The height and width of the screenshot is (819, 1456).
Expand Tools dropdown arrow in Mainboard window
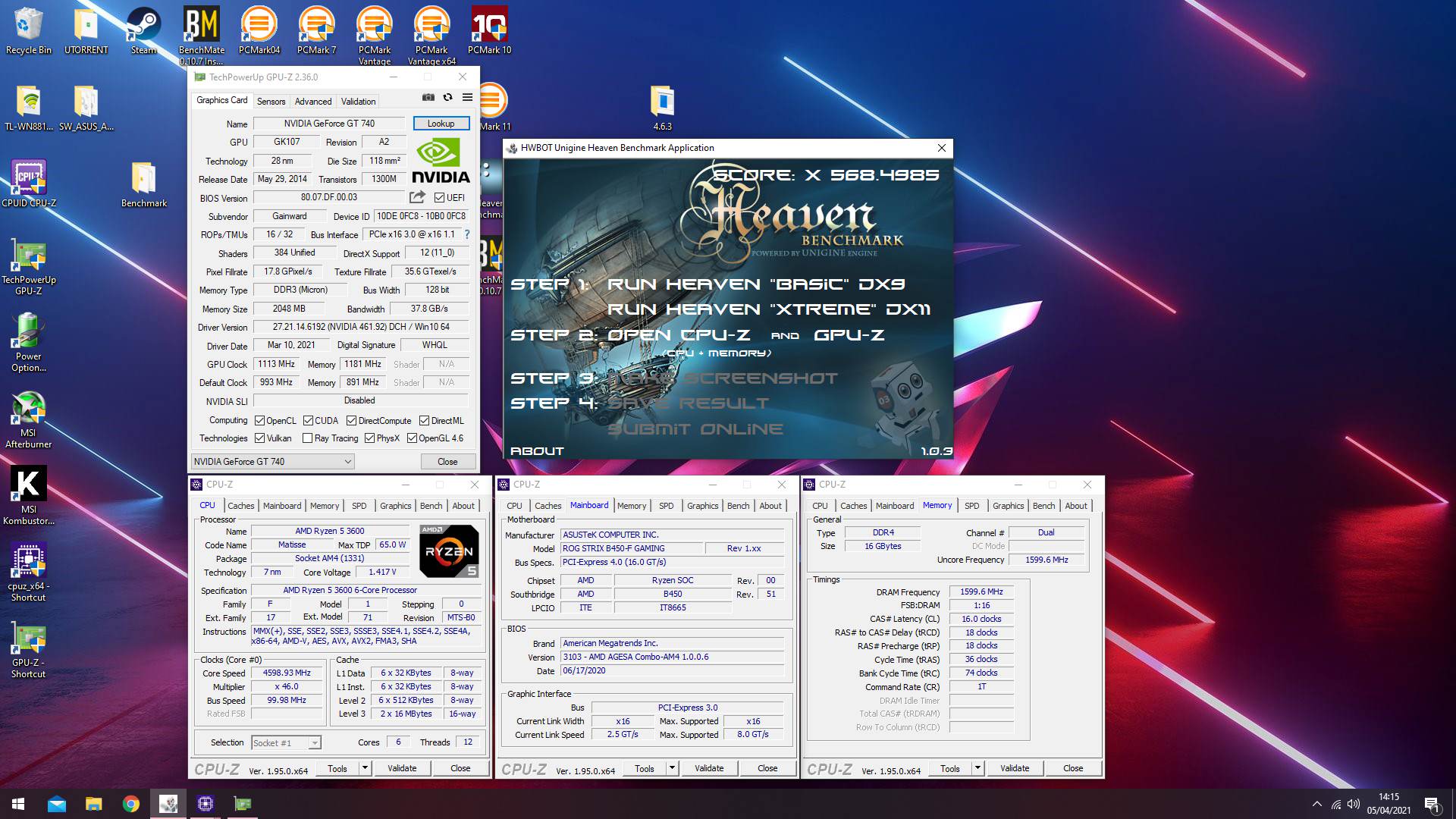pos(672,768)
